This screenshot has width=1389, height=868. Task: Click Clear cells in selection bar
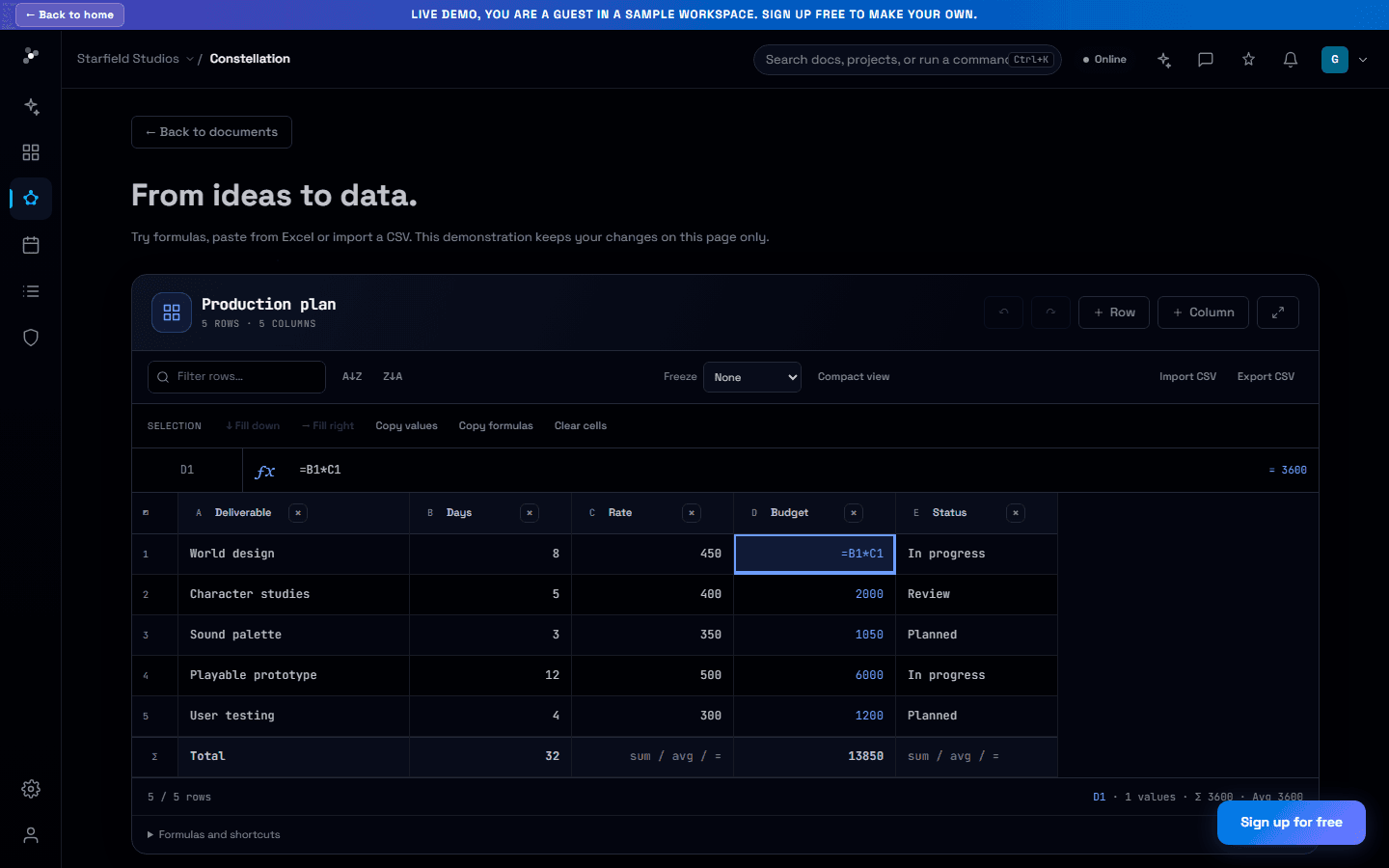pyautogui.click(x=581, y=426)
